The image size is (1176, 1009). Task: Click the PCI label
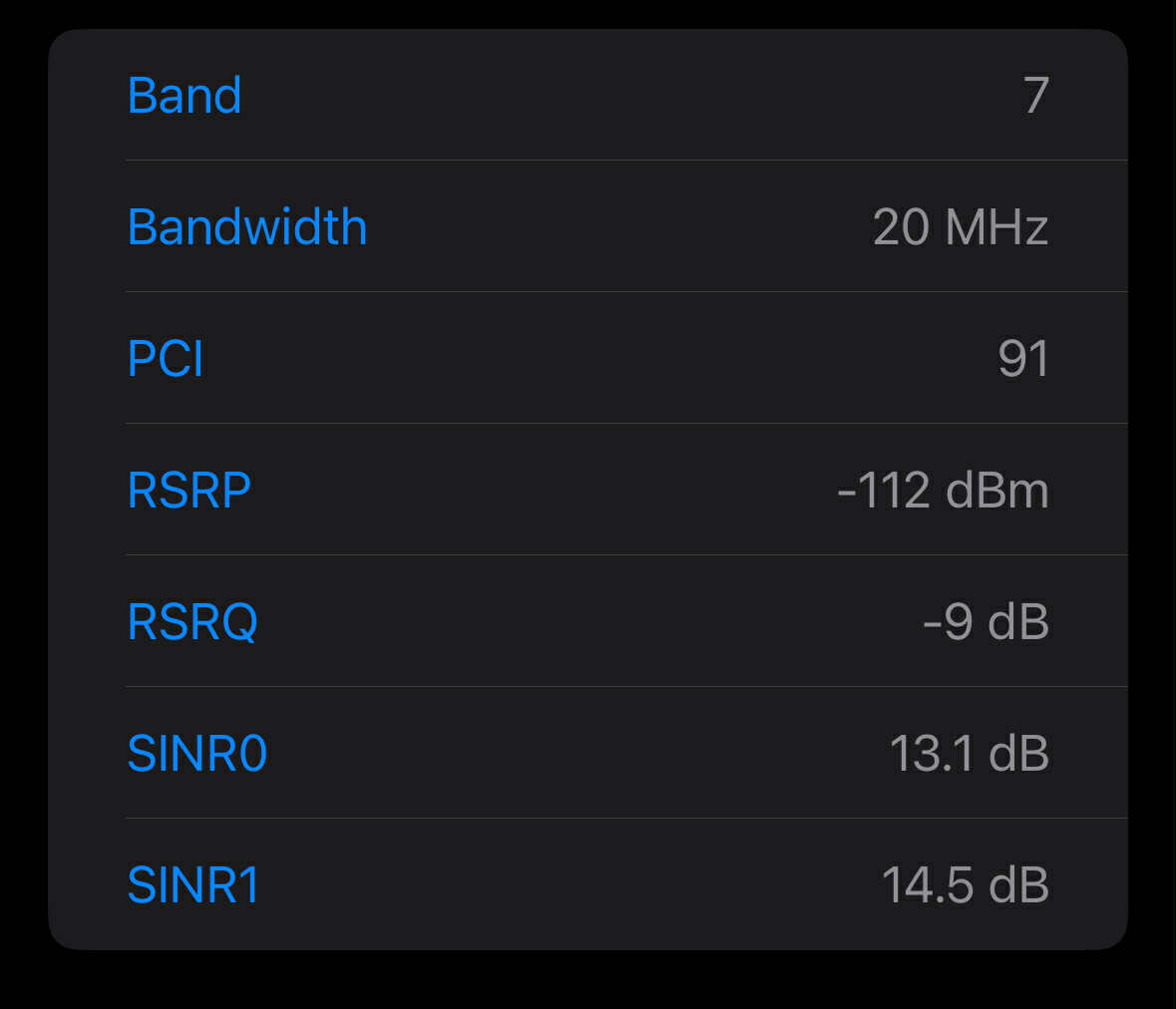pos(166,359)
